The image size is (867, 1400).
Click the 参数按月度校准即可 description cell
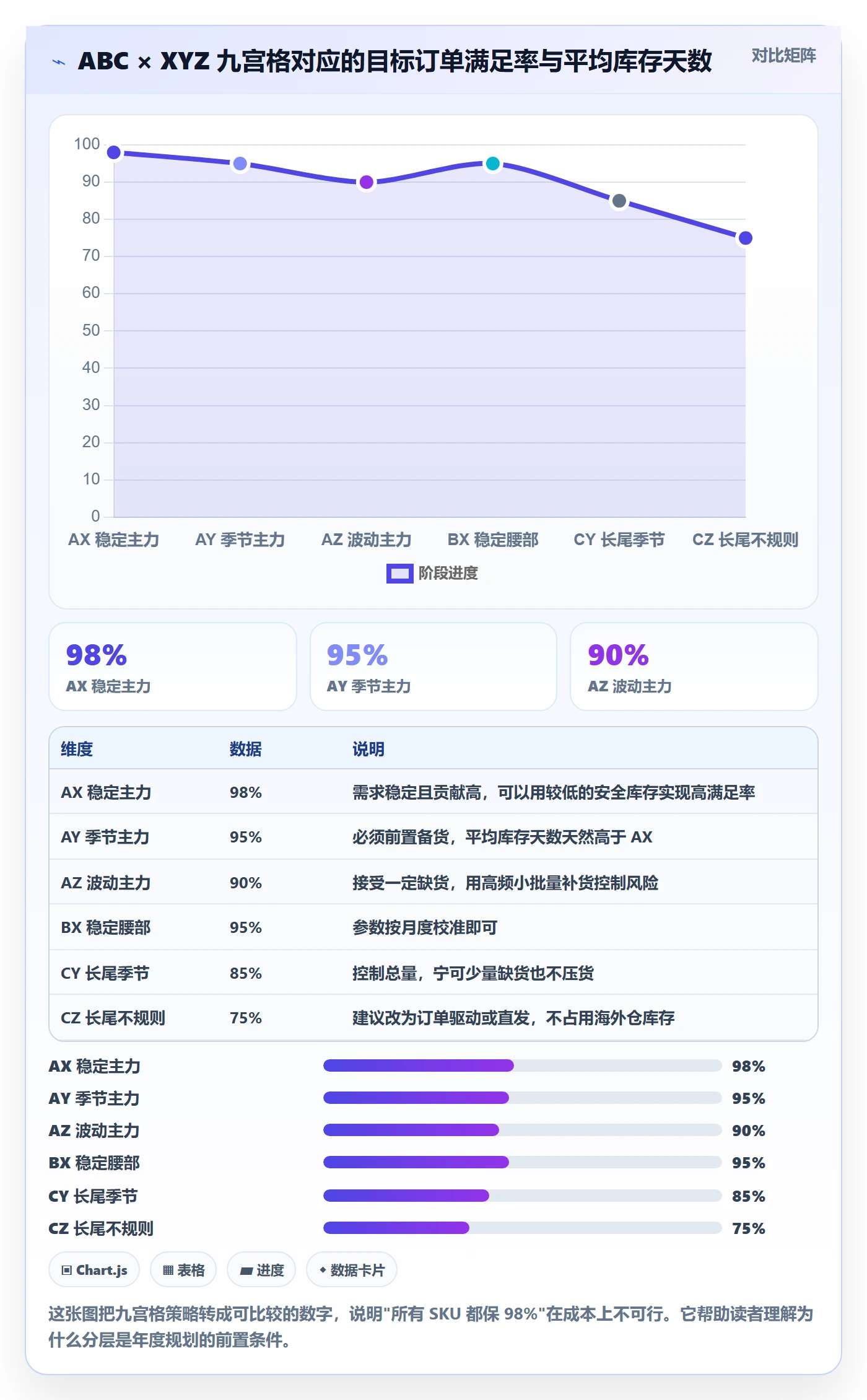[425, 928]
